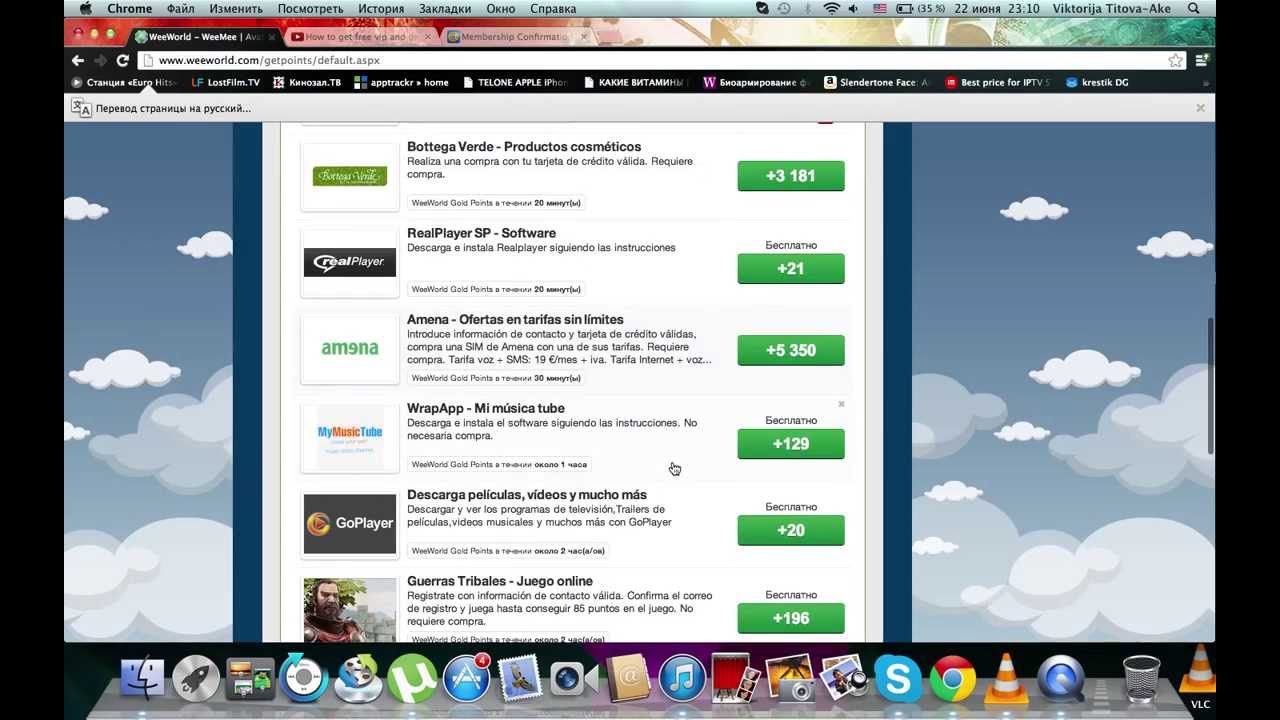The image size is (1280, 720).
Task: Launch FaceTime from the dock
Action: pyautogui.click(x=574, y=679)
